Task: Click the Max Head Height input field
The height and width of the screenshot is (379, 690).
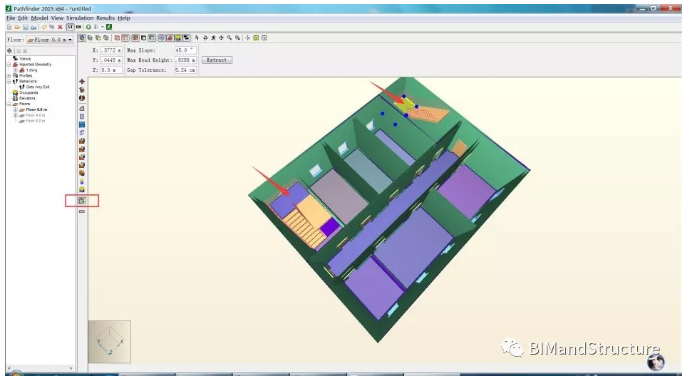Action: tap(185, 60)
